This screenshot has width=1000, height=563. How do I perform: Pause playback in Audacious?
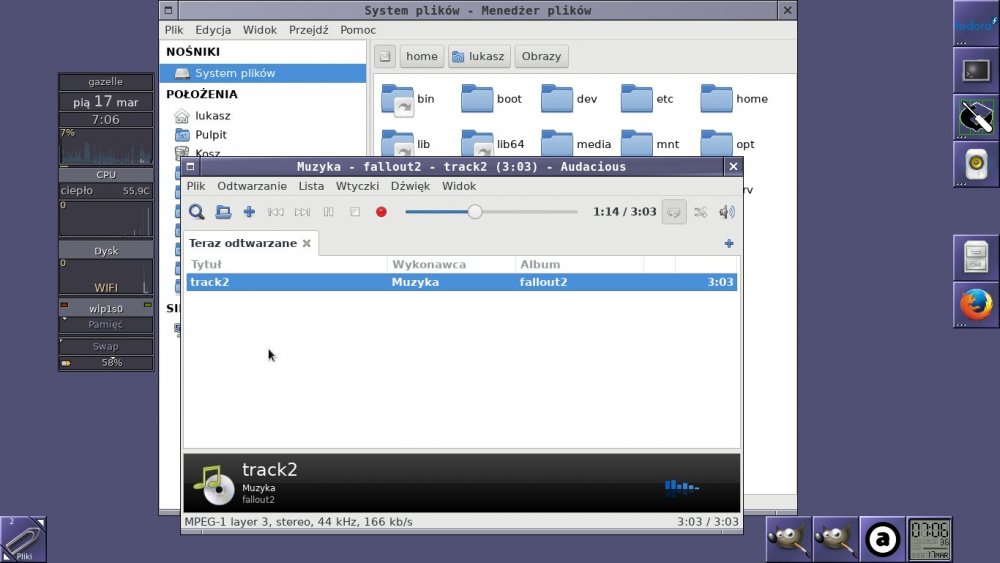[328, 212]
